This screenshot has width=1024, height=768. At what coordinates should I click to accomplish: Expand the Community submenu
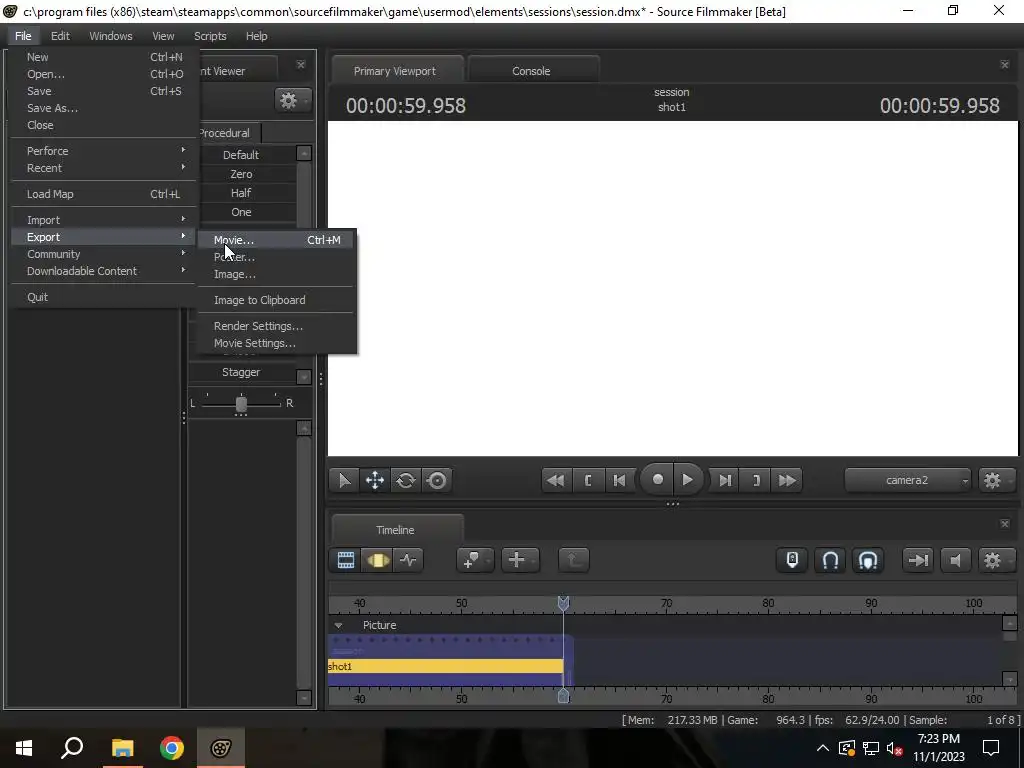tap(104, 254)
